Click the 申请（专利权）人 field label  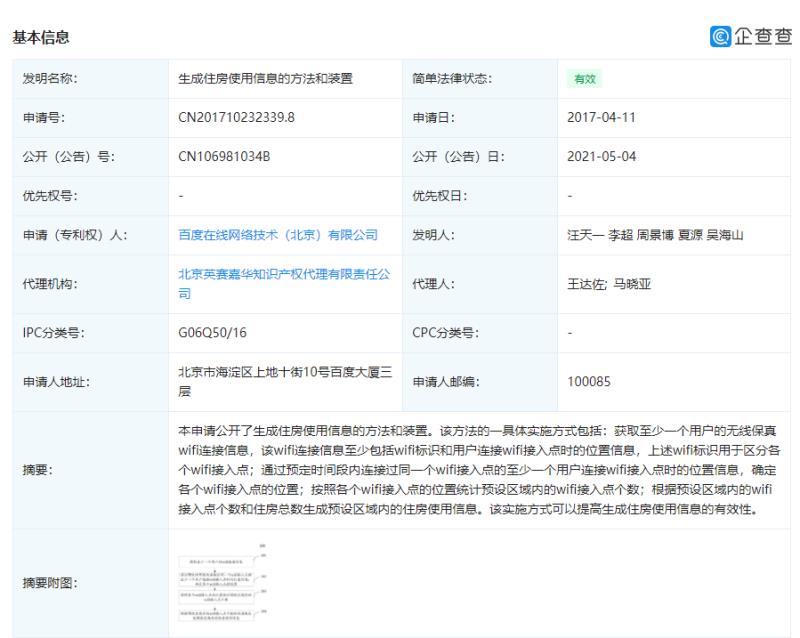(75, 235)
